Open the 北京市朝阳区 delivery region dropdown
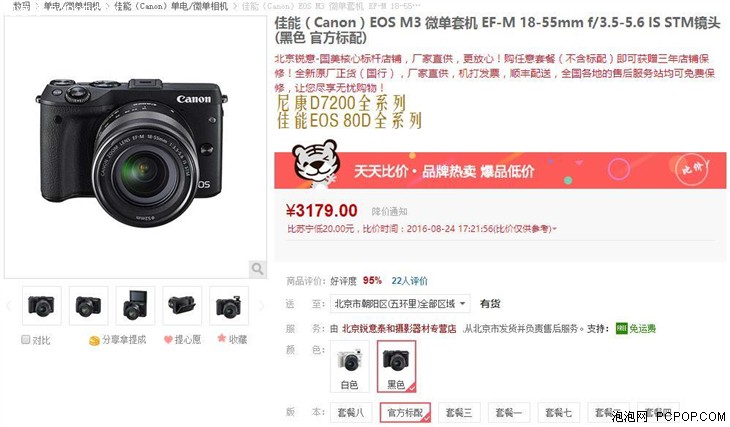The image size is (730, 427). pyautogui.click(x=400, y=304)
